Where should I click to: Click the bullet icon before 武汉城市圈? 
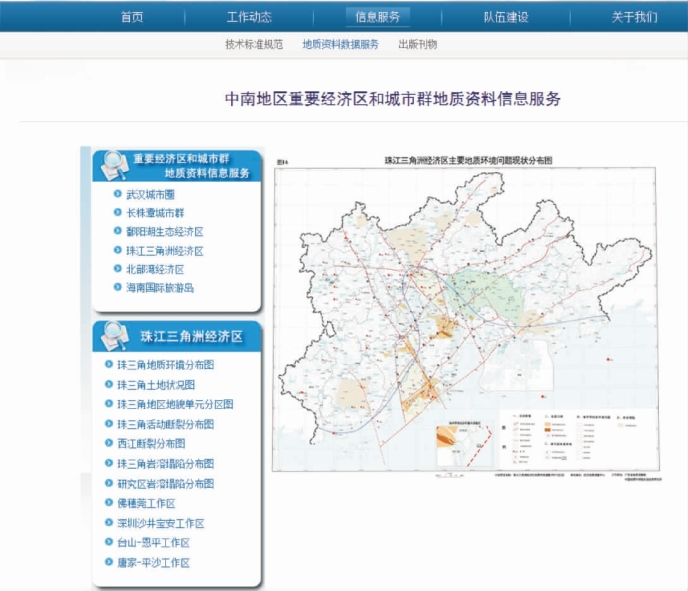[118, 194]
